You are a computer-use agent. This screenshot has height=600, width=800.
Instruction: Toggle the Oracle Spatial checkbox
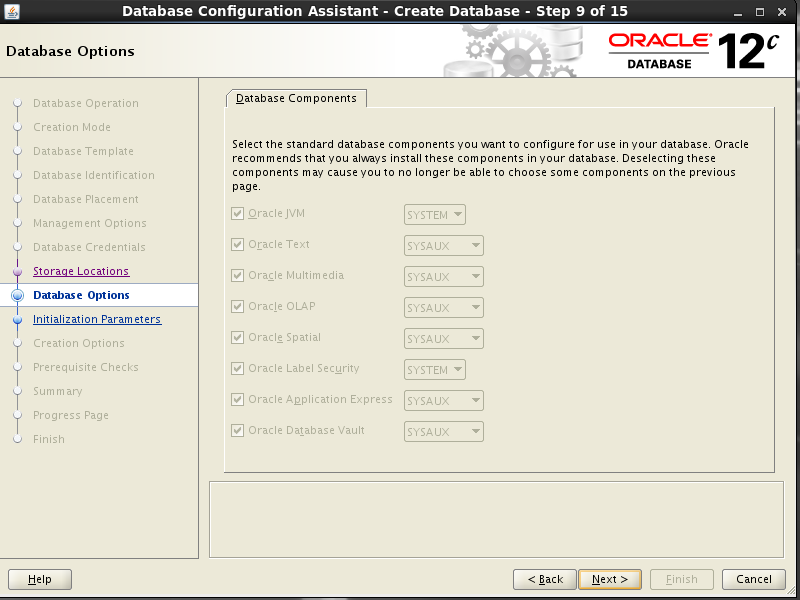click(237, 337)
